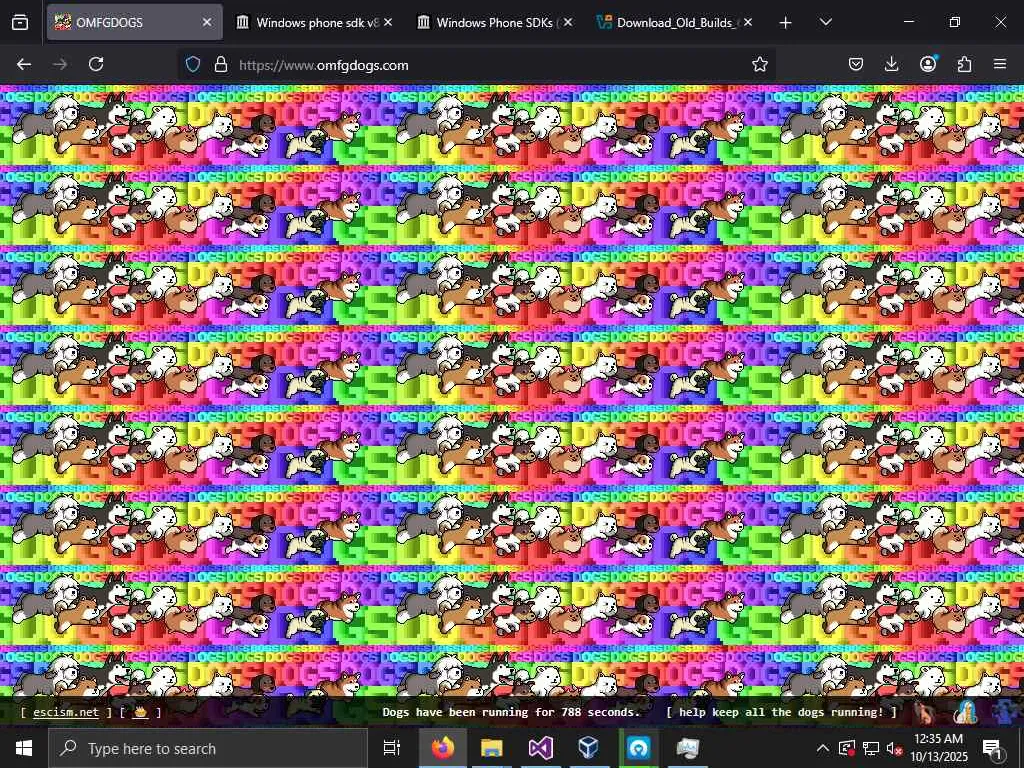
Task: Open the Firefox View icon
Action: point(20,22)
